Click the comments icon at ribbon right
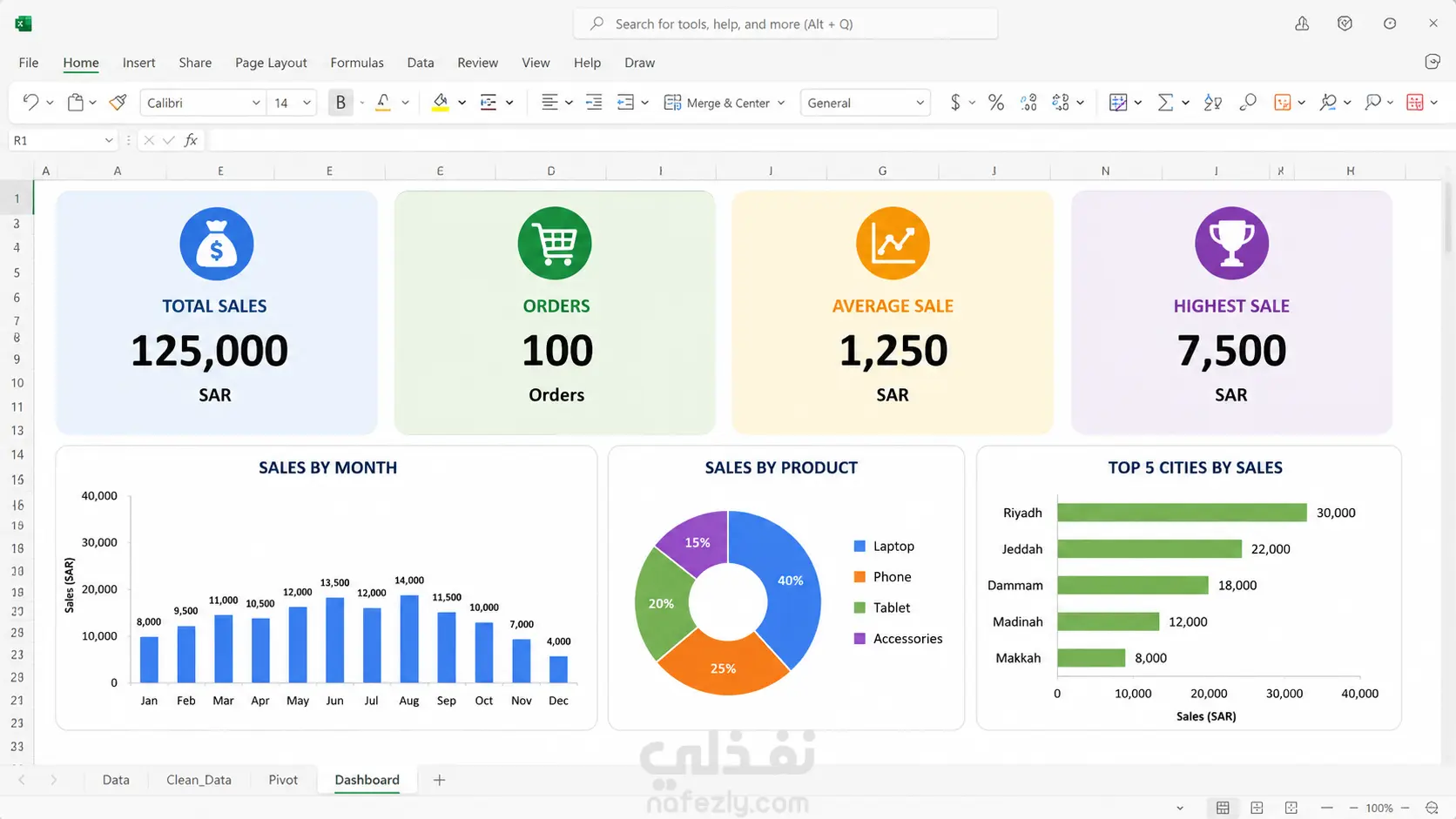The width and height of the screenshot is (1456, 819). click(x=1432, y=62)
